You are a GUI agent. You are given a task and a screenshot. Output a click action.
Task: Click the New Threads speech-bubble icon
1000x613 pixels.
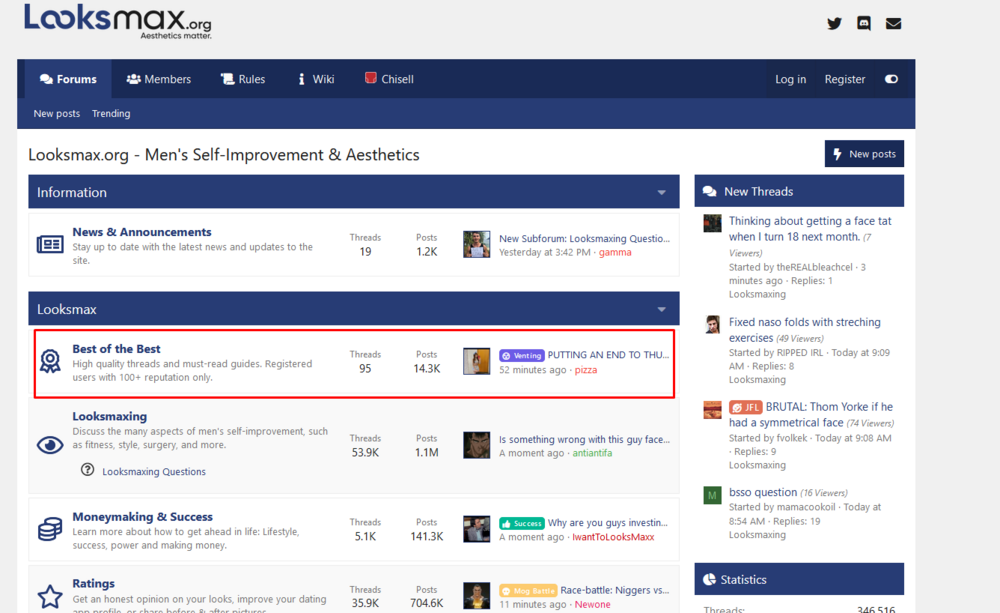(x=711, y=190)
